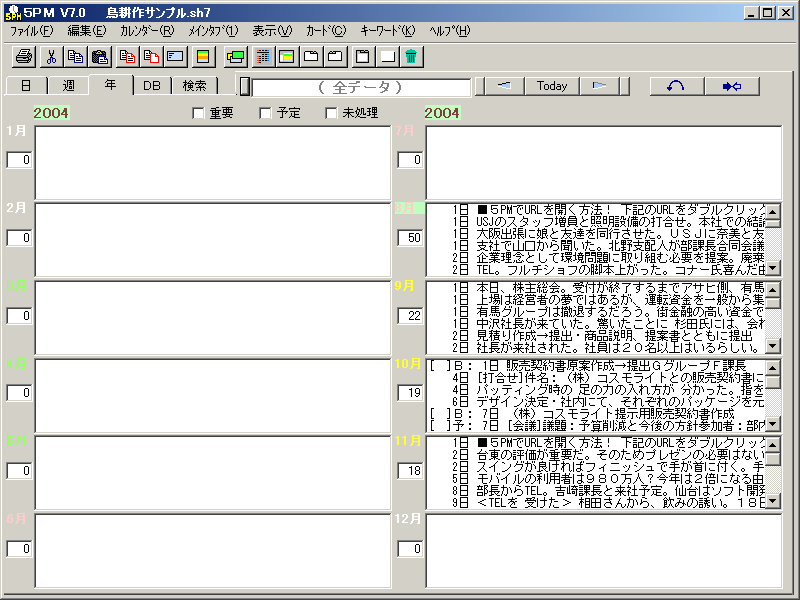Click the dotted grid table icon
The image size is (800, 600).
click(x=263, y=57)
